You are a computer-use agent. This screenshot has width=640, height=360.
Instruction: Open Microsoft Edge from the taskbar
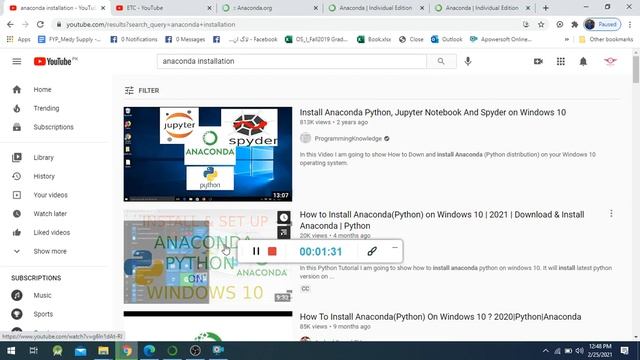click(149, 351)
